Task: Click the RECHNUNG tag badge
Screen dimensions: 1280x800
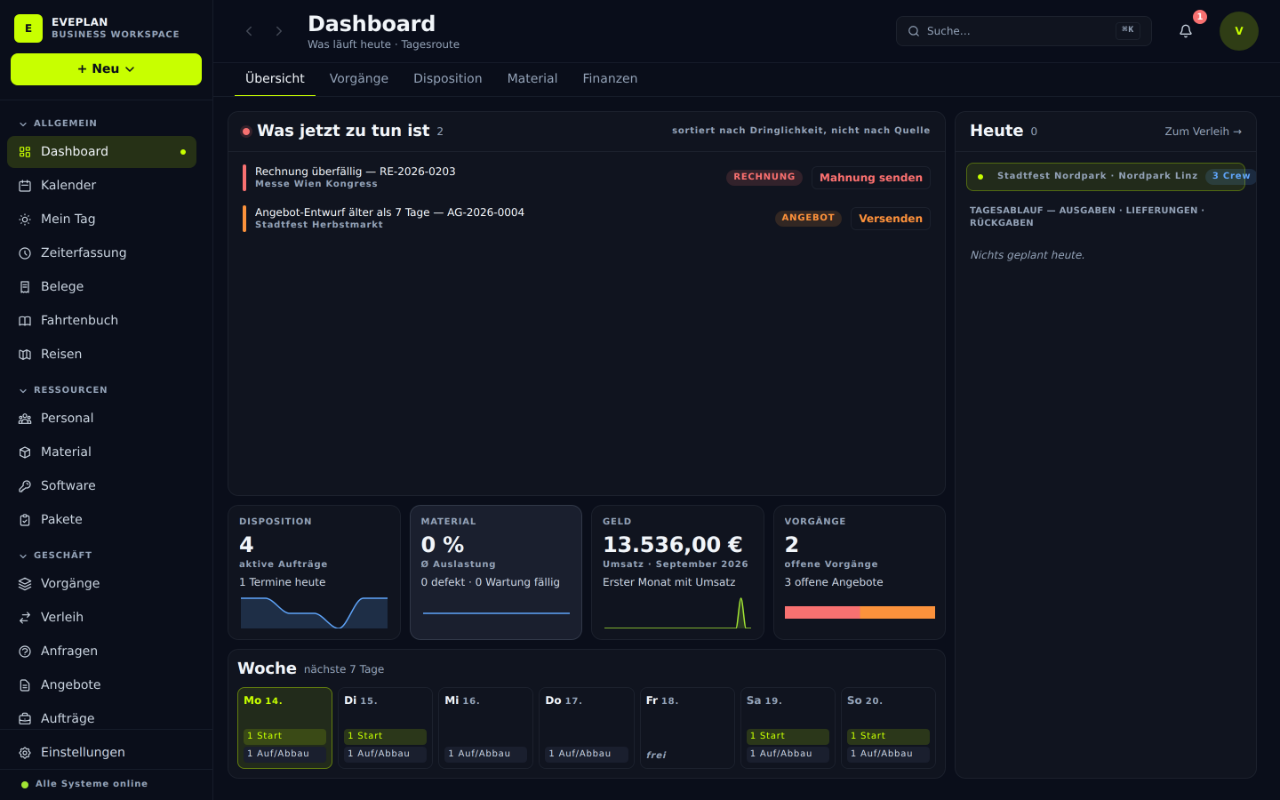Action: 764,177
